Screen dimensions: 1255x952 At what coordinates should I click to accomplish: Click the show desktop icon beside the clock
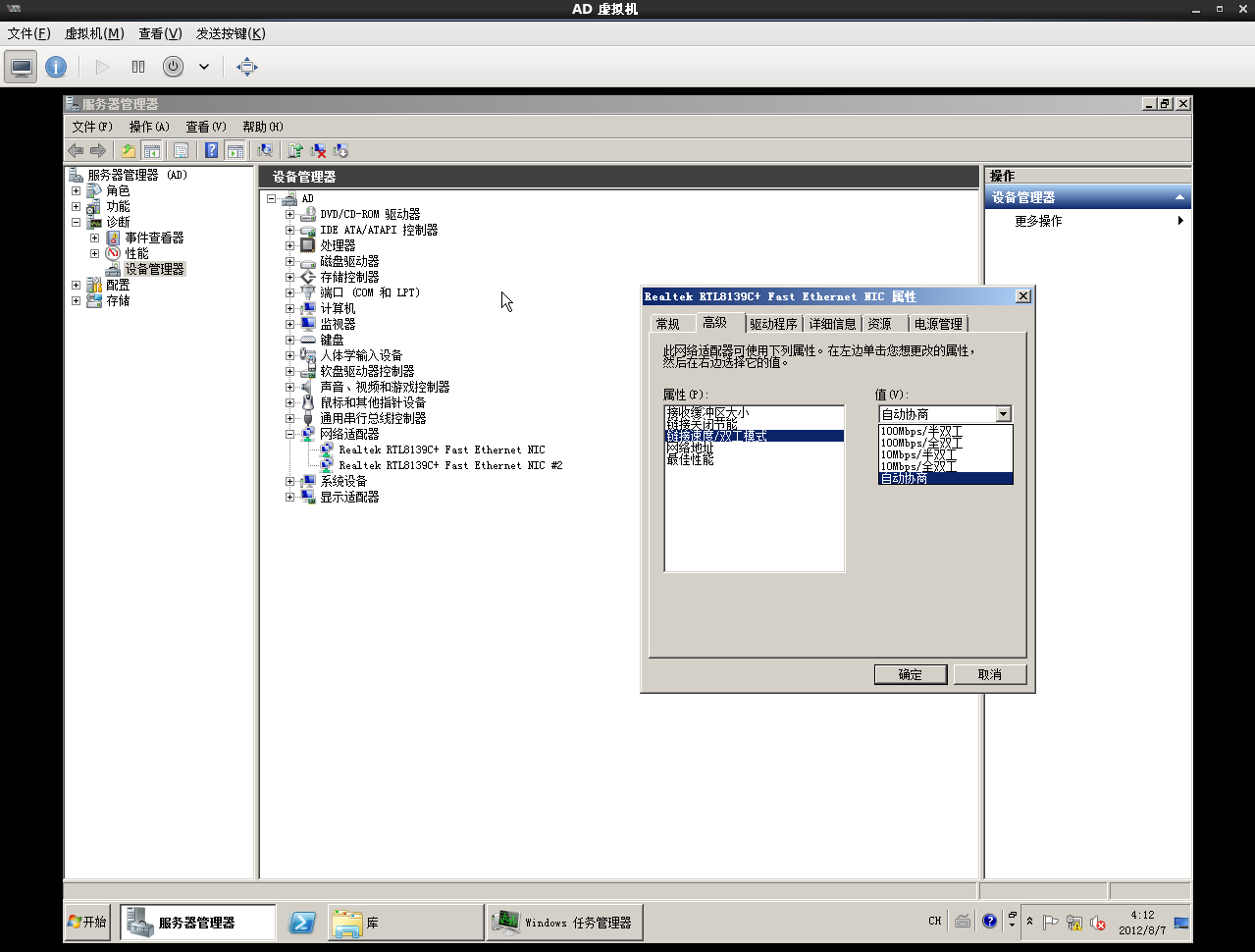tap(1181, 923)
